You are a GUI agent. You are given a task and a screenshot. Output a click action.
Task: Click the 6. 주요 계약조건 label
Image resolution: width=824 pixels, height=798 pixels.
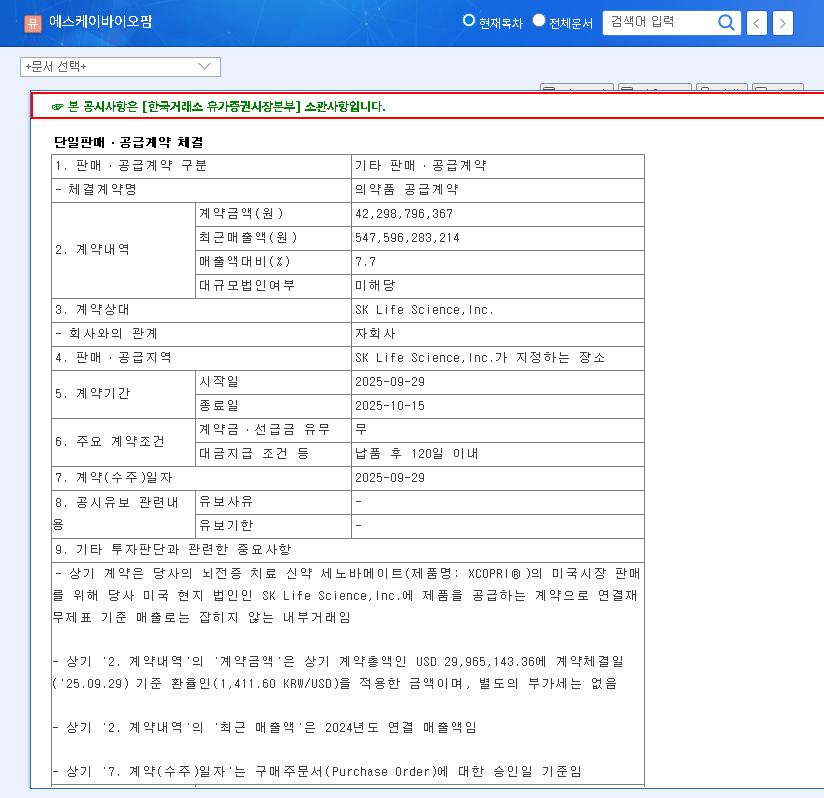click(110, 441)
